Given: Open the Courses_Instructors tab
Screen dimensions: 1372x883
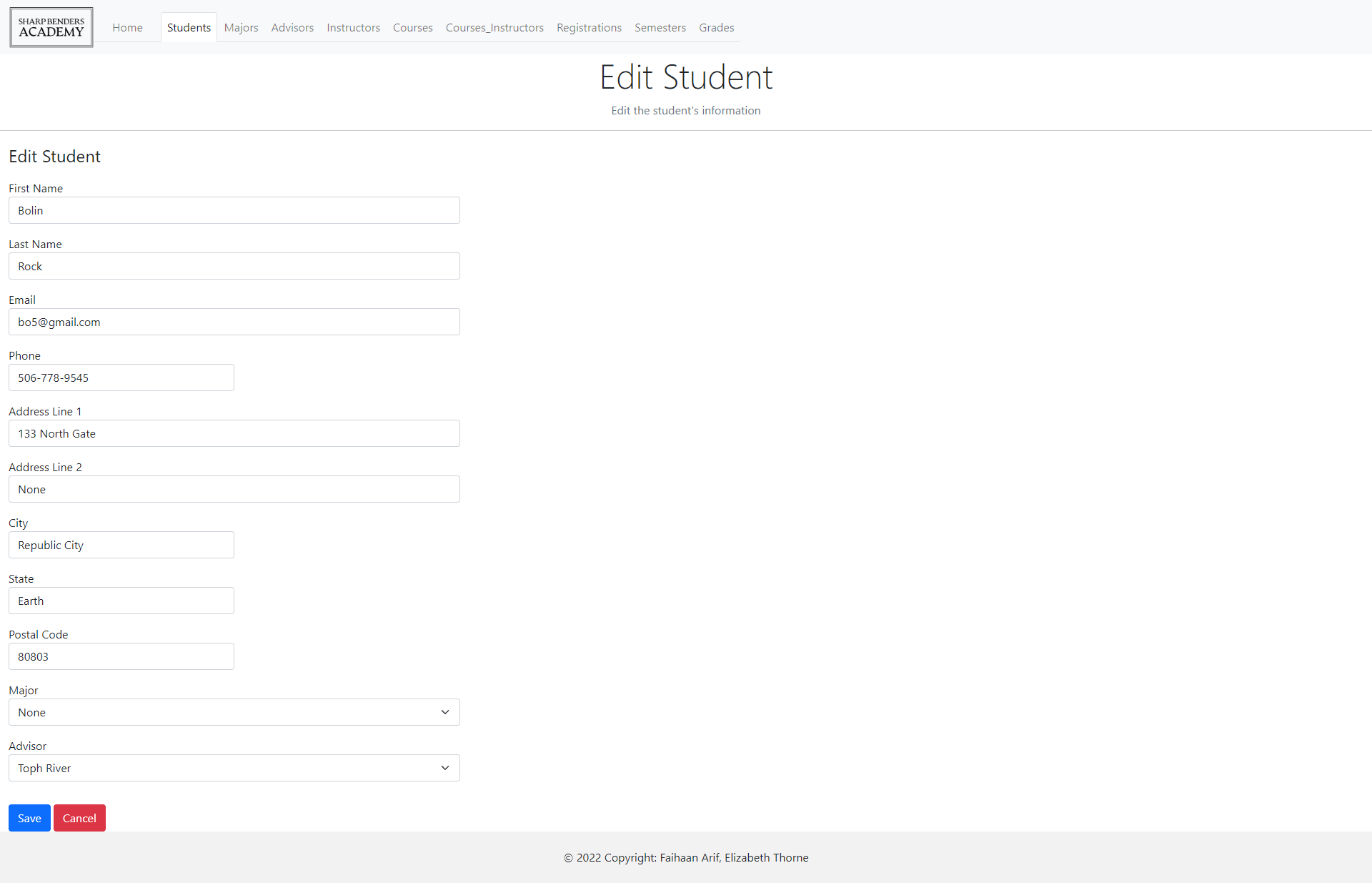Looking at the screenshot, I should pyautogui.click(x=494, y=27).
